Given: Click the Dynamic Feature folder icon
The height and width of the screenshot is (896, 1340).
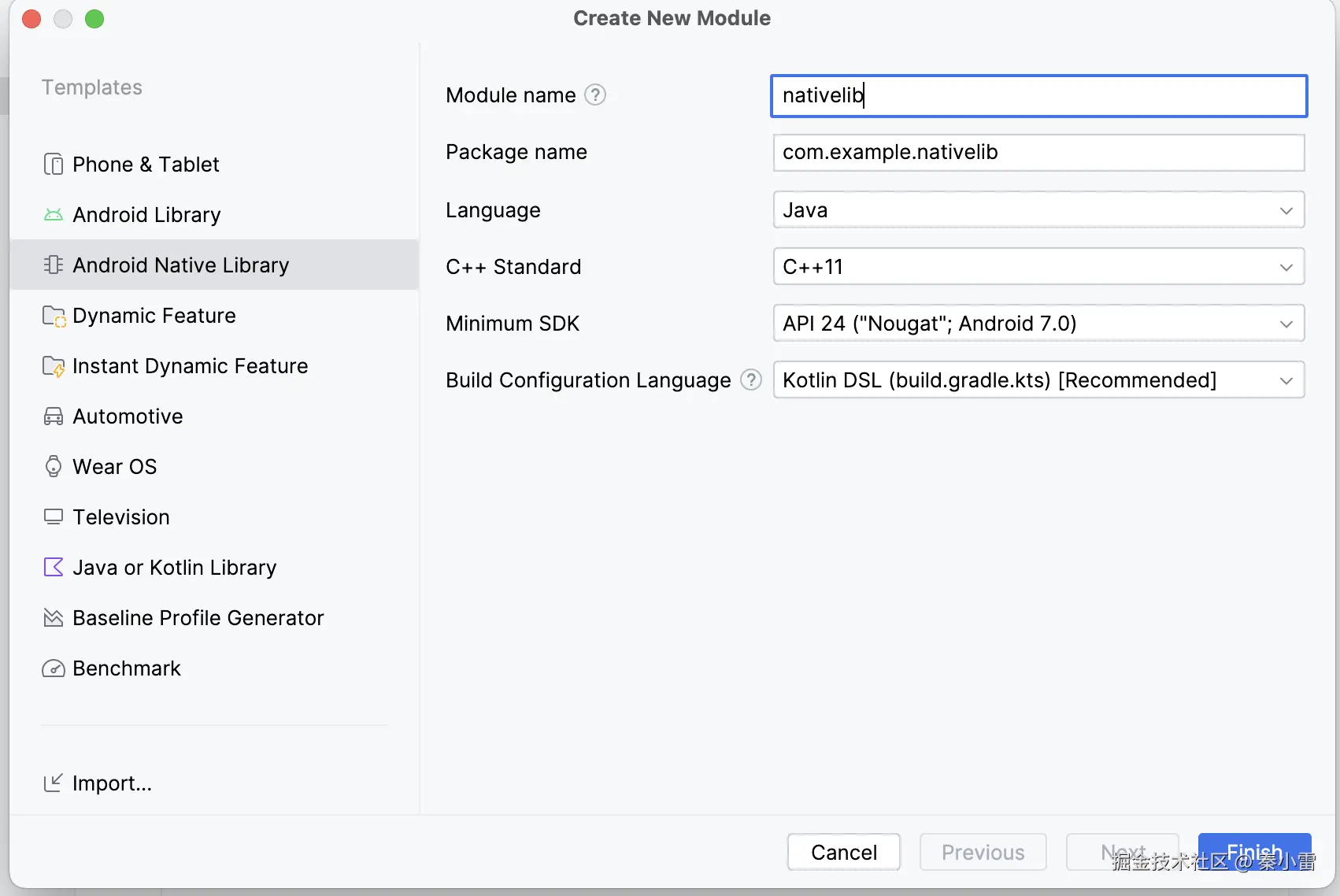Looking at the screenshot, I should click(x=54, y=316).
